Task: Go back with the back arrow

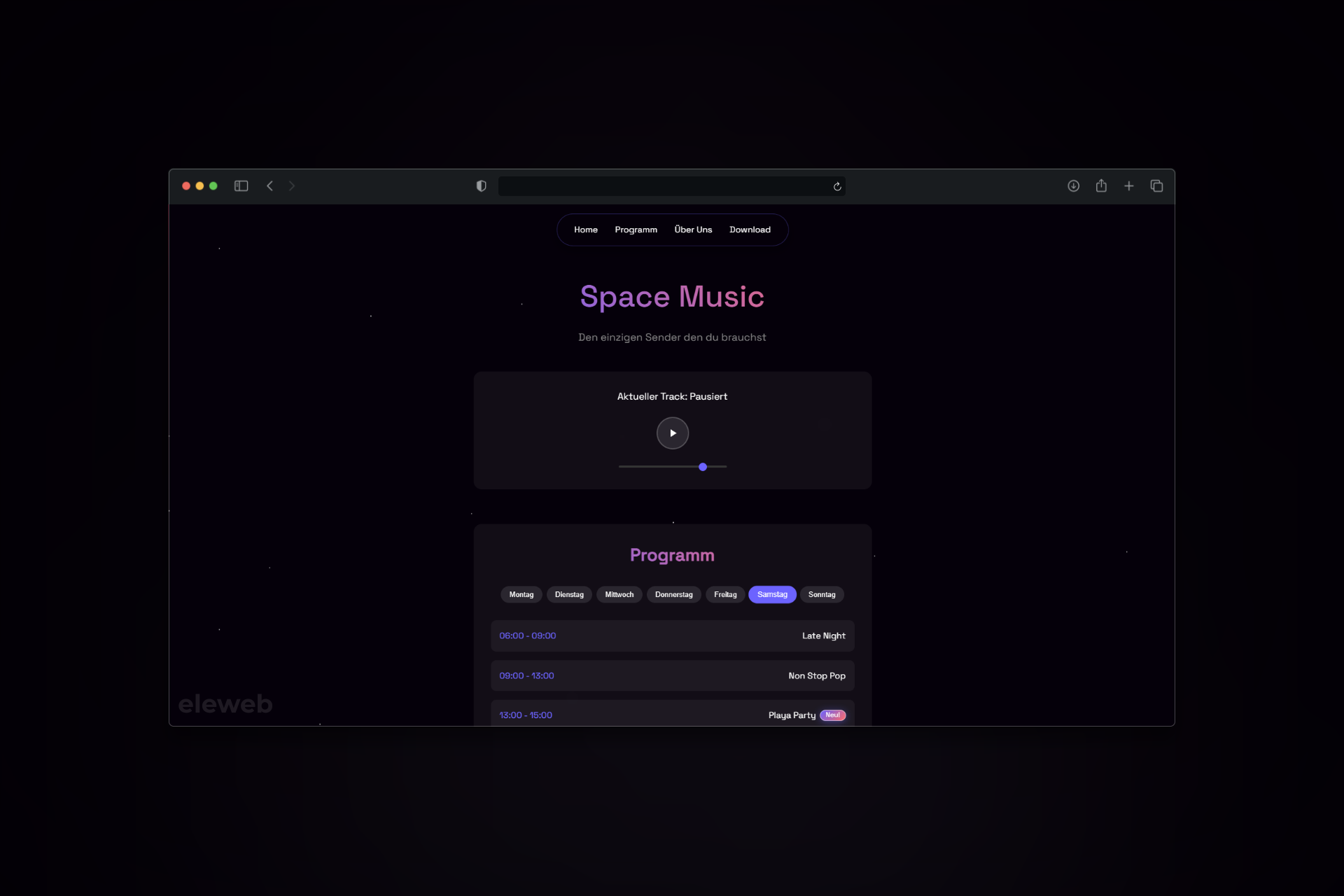Action: 269,186
